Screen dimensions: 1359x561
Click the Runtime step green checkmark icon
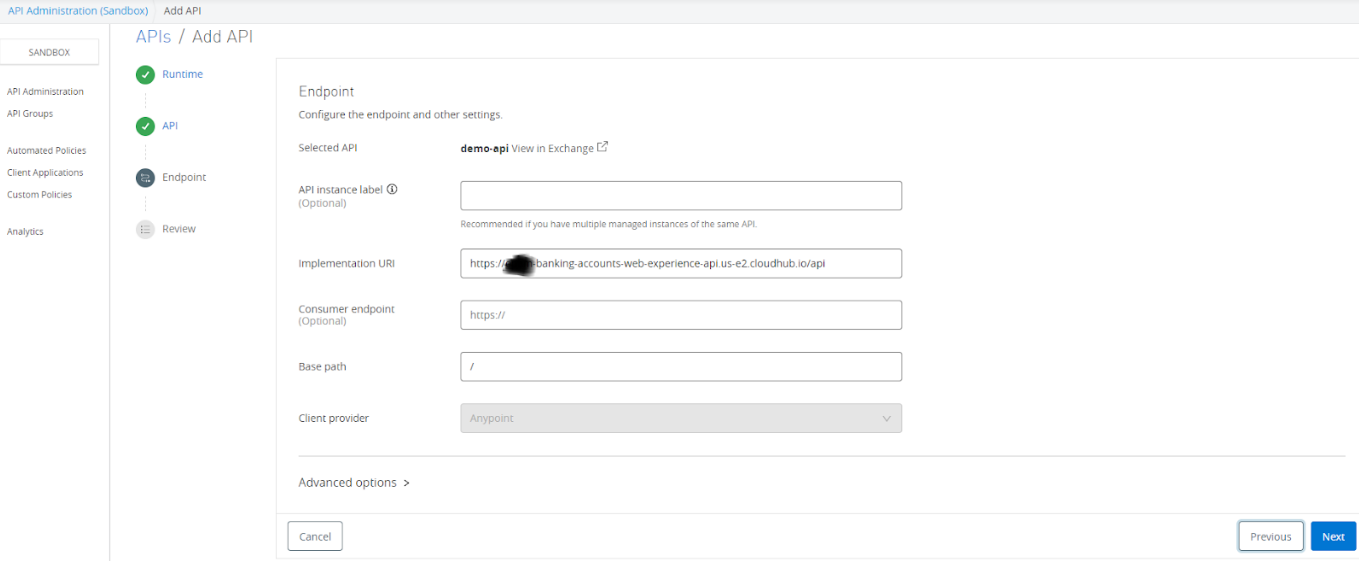[x=146, y=75]
